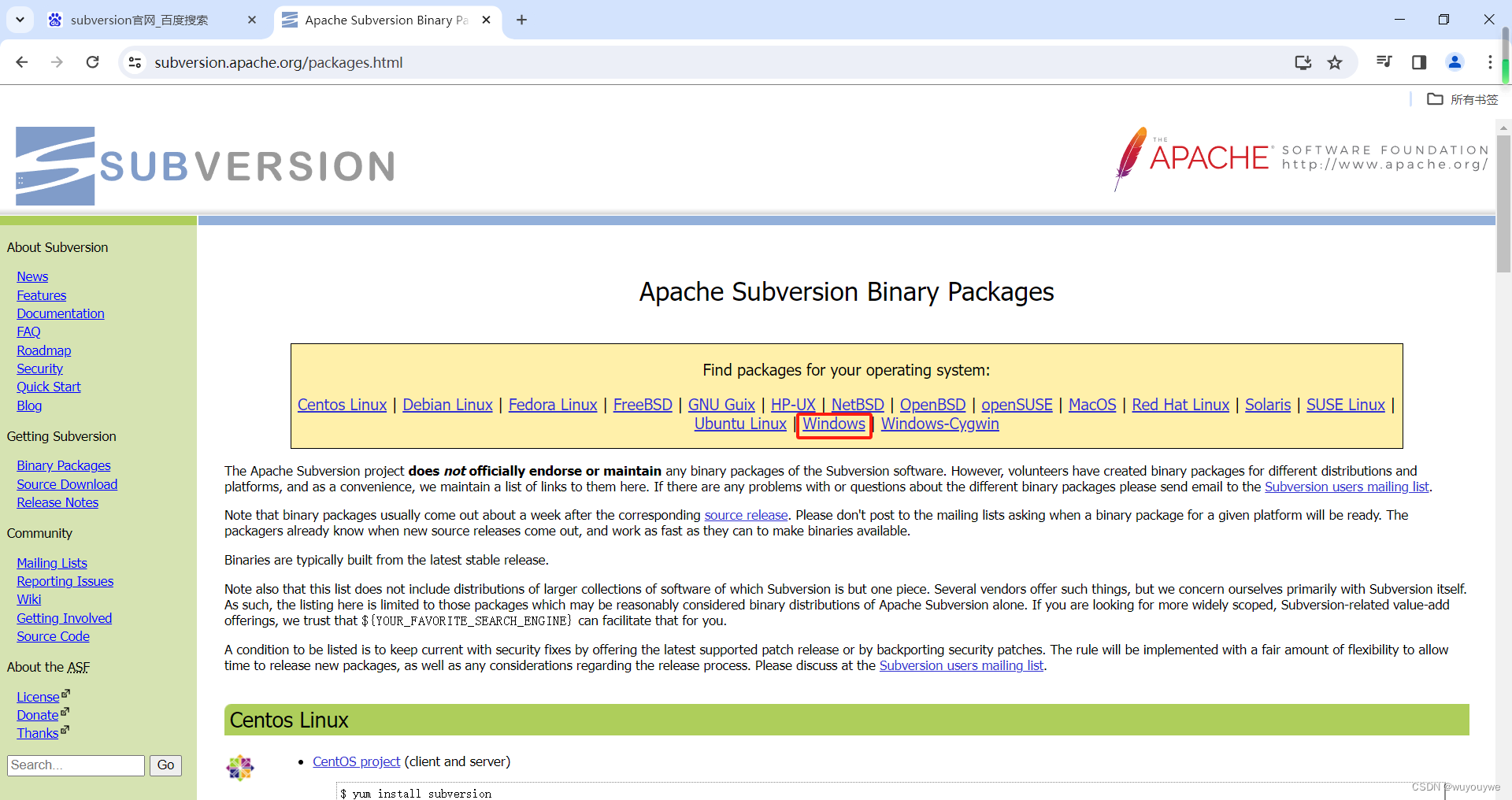Open Binary Packages in sidebar
Image resolution: width=1512 pixels, height=800 pixels.
click(64, 465)
